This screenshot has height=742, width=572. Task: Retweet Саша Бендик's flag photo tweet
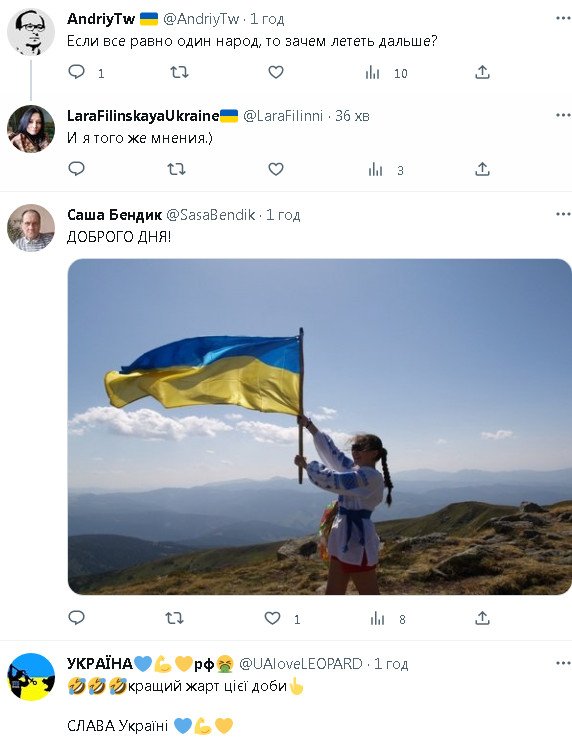pyautogui.click(x=175, y=618)
